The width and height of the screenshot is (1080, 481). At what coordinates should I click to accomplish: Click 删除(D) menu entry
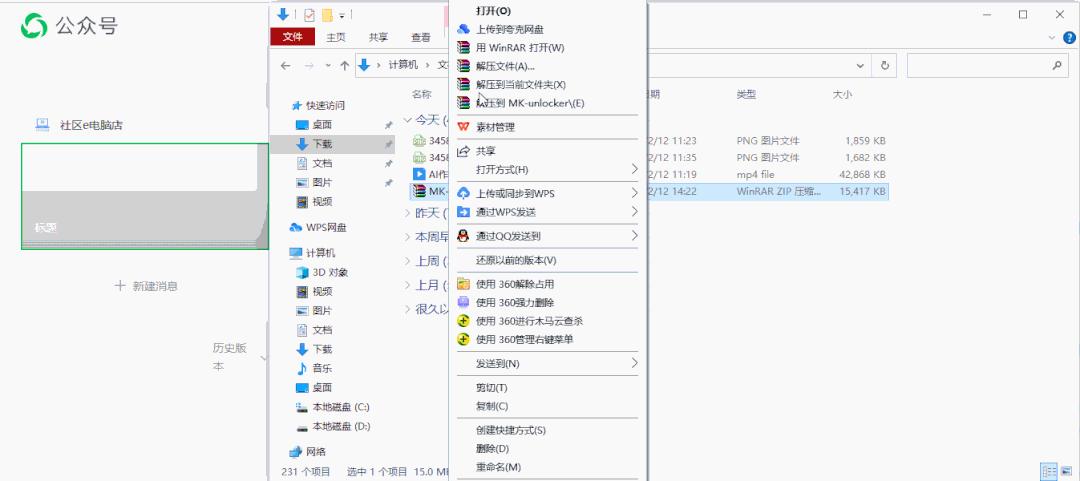[x=492, y=449]
